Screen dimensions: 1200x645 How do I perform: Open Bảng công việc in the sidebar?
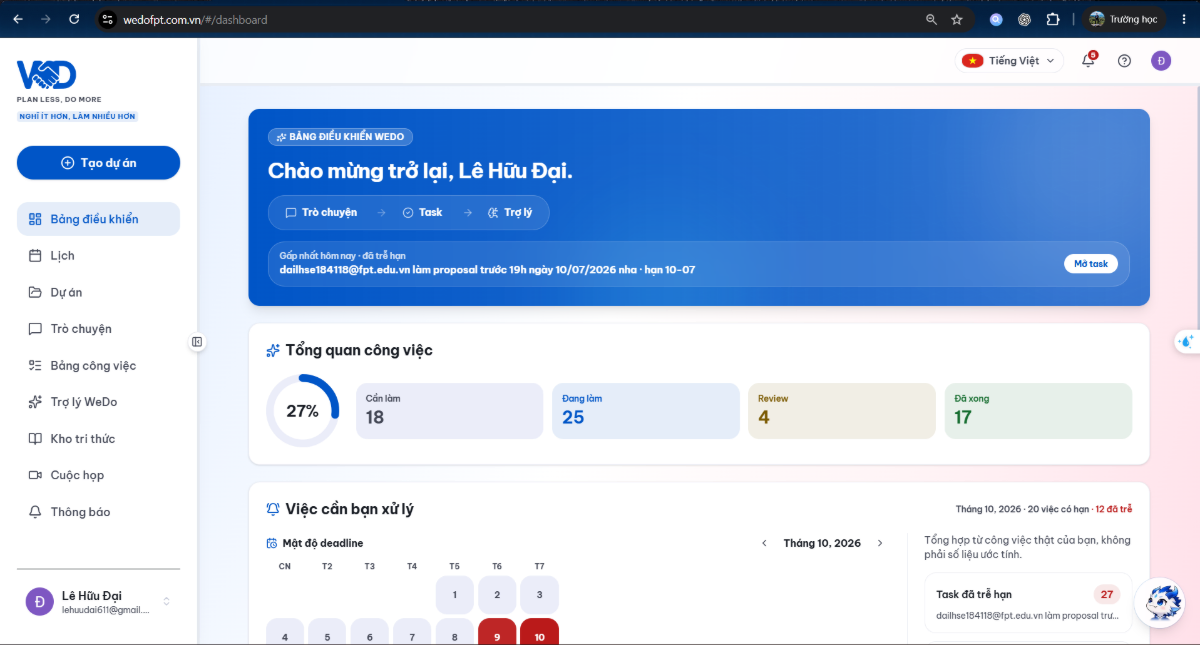pos(98,366)
